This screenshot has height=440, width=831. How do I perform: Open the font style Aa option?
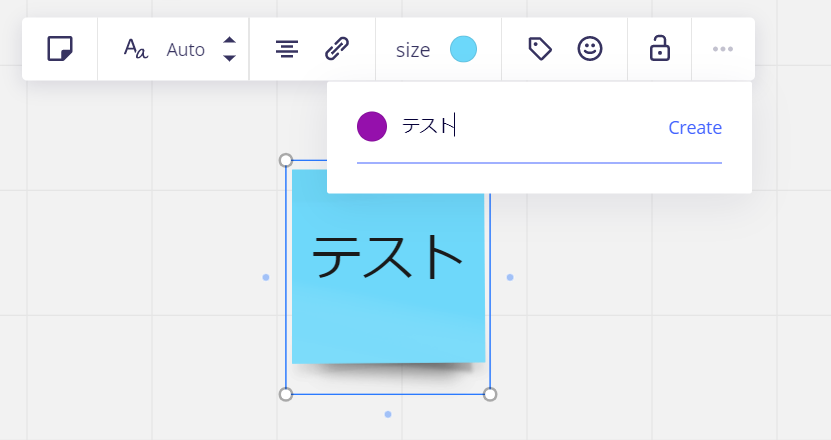click(x=135, y=49)
